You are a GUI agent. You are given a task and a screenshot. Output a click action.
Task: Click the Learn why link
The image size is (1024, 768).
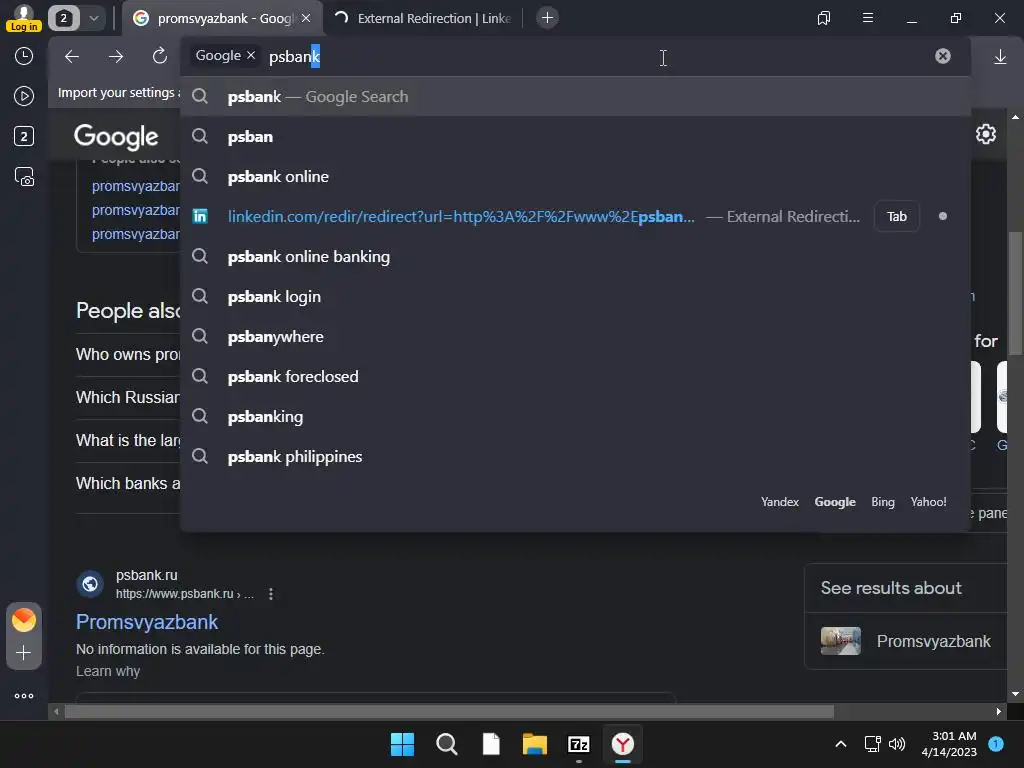click(x=108, y=671)
